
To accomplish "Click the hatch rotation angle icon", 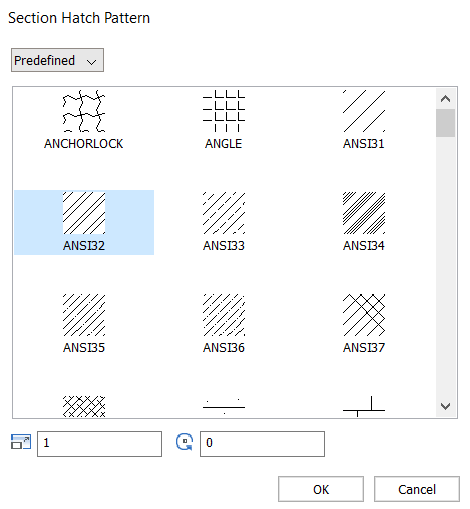I will 184,442.
